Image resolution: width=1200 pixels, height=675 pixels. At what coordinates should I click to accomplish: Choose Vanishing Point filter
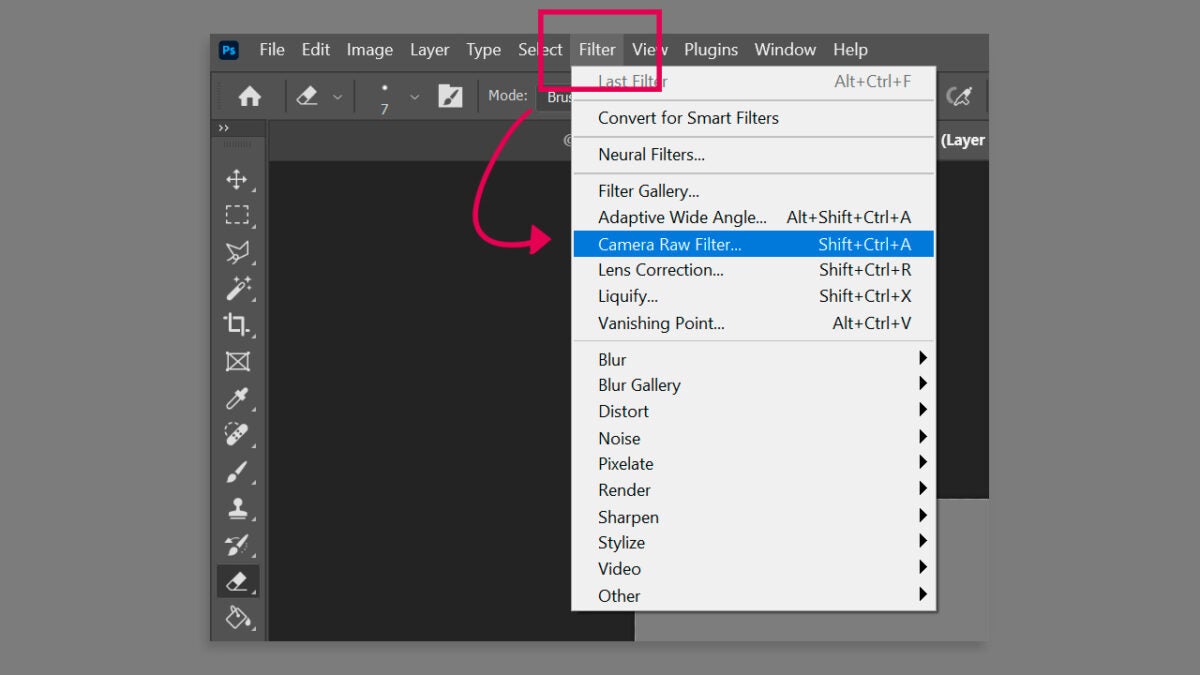click(754, 323)
